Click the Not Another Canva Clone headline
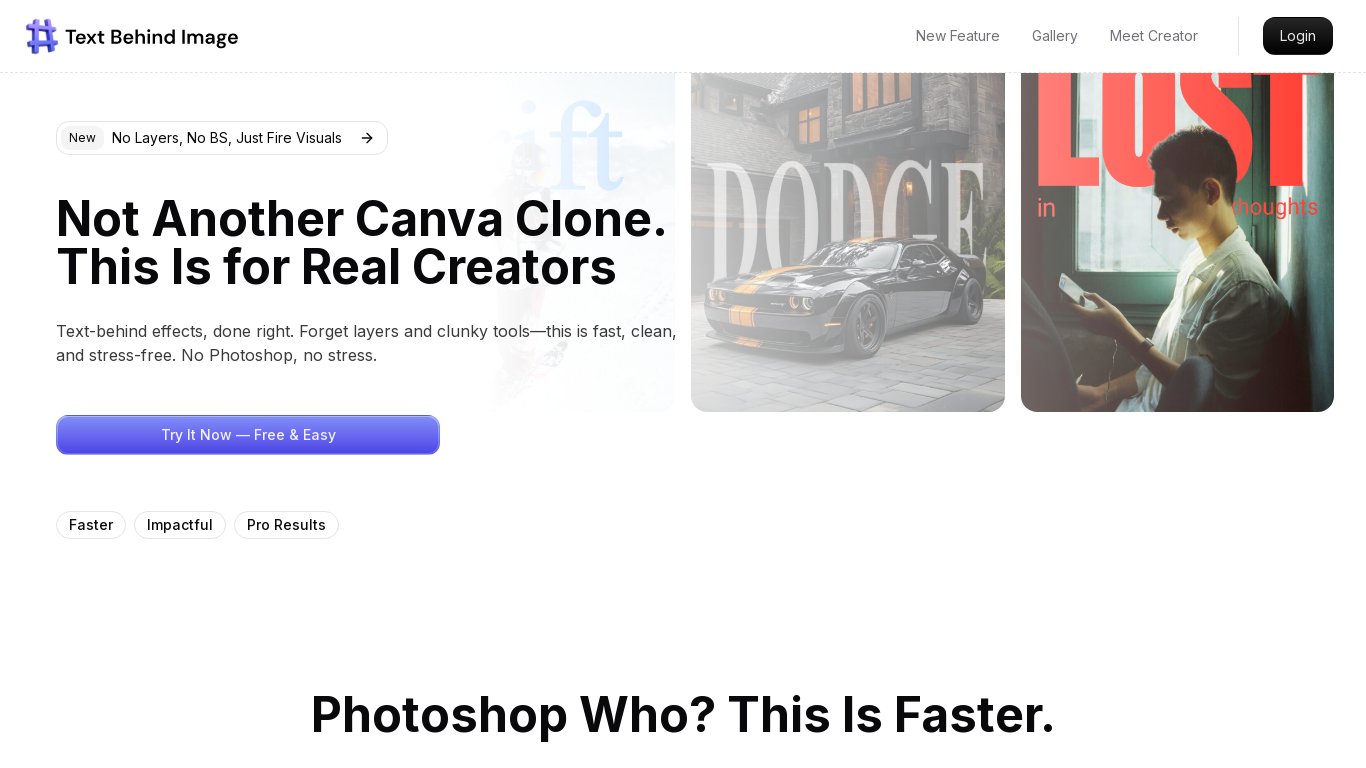Image resolution: width=1366 pixels, height=768 pixels. [x=361, y=243]
